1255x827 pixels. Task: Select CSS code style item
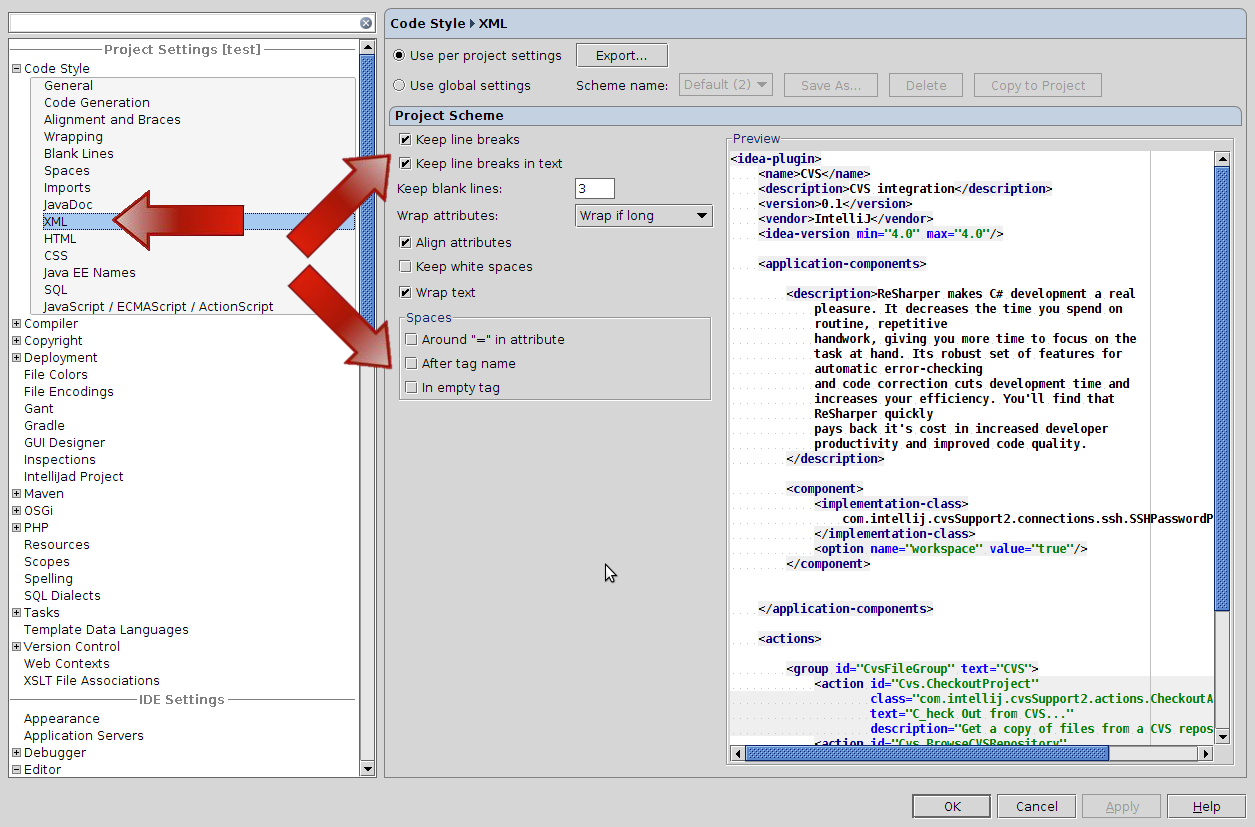[x=56, y=256]
